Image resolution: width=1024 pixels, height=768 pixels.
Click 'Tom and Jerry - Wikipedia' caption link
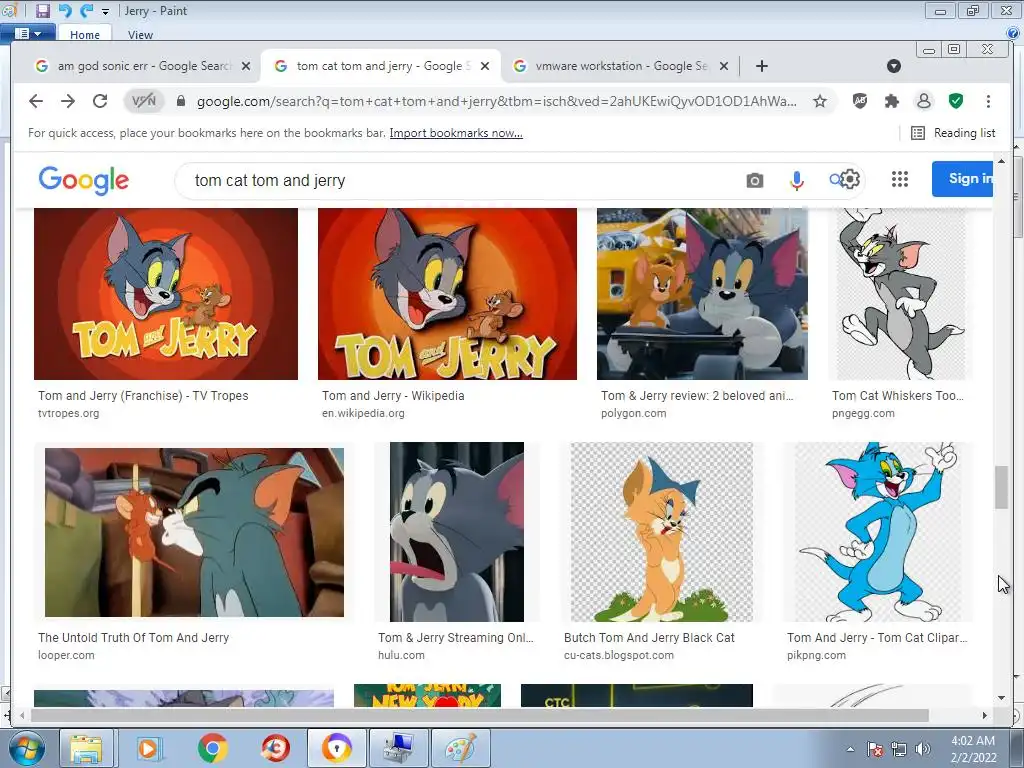pos(393,396)
